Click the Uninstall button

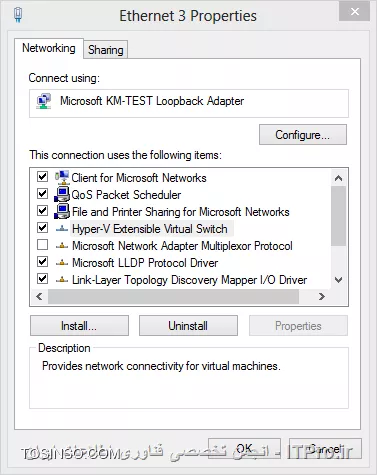[x=188, y=326]
